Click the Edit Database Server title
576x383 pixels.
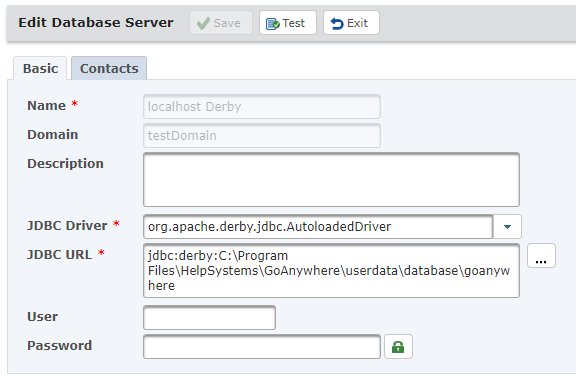96,23
